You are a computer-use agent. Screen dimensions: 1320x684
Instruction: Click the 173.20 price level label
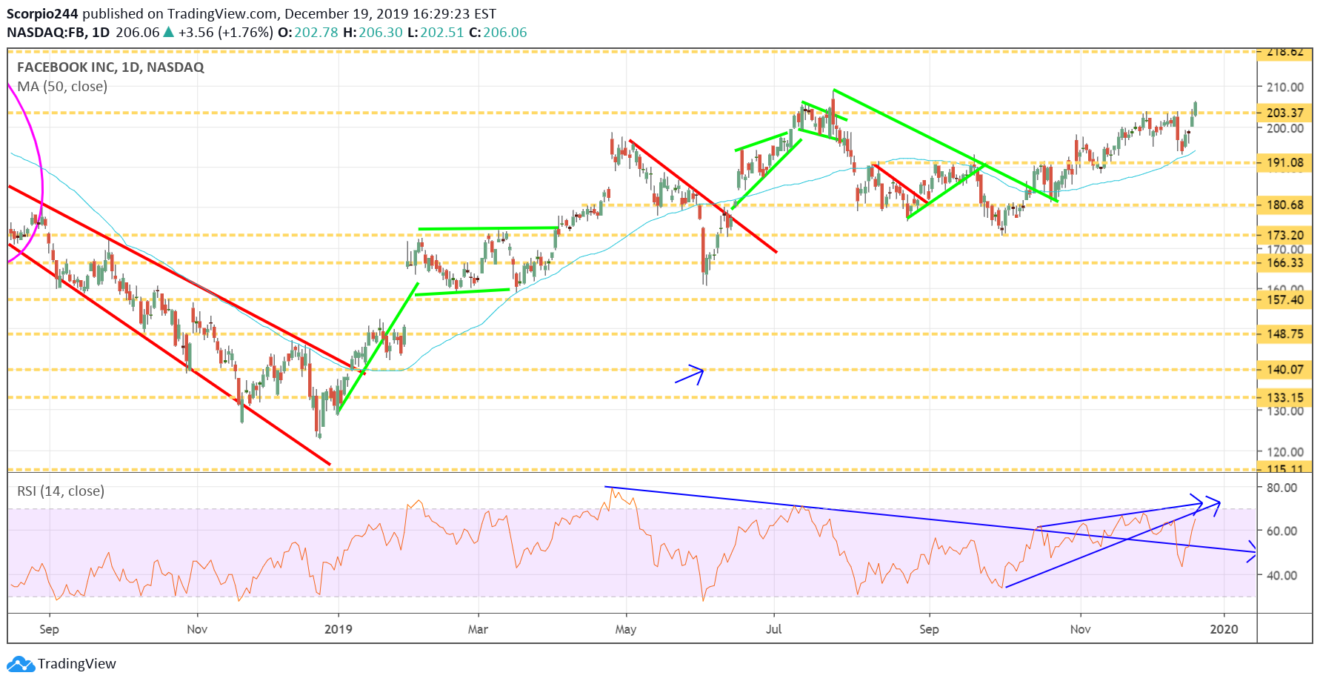pyautogui.click(x=1285, y=235)
